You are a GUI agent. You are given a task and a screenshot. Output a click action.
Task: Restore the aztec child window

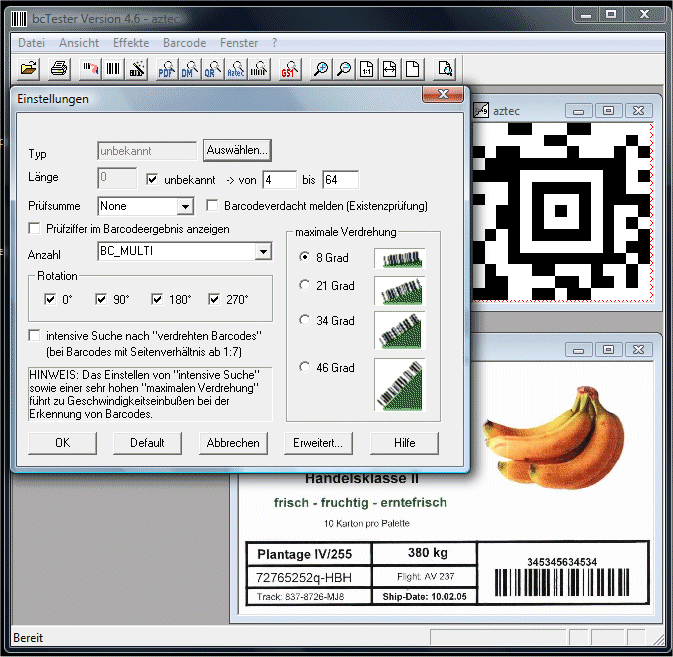pyautogui.click(x=608, y=110)
